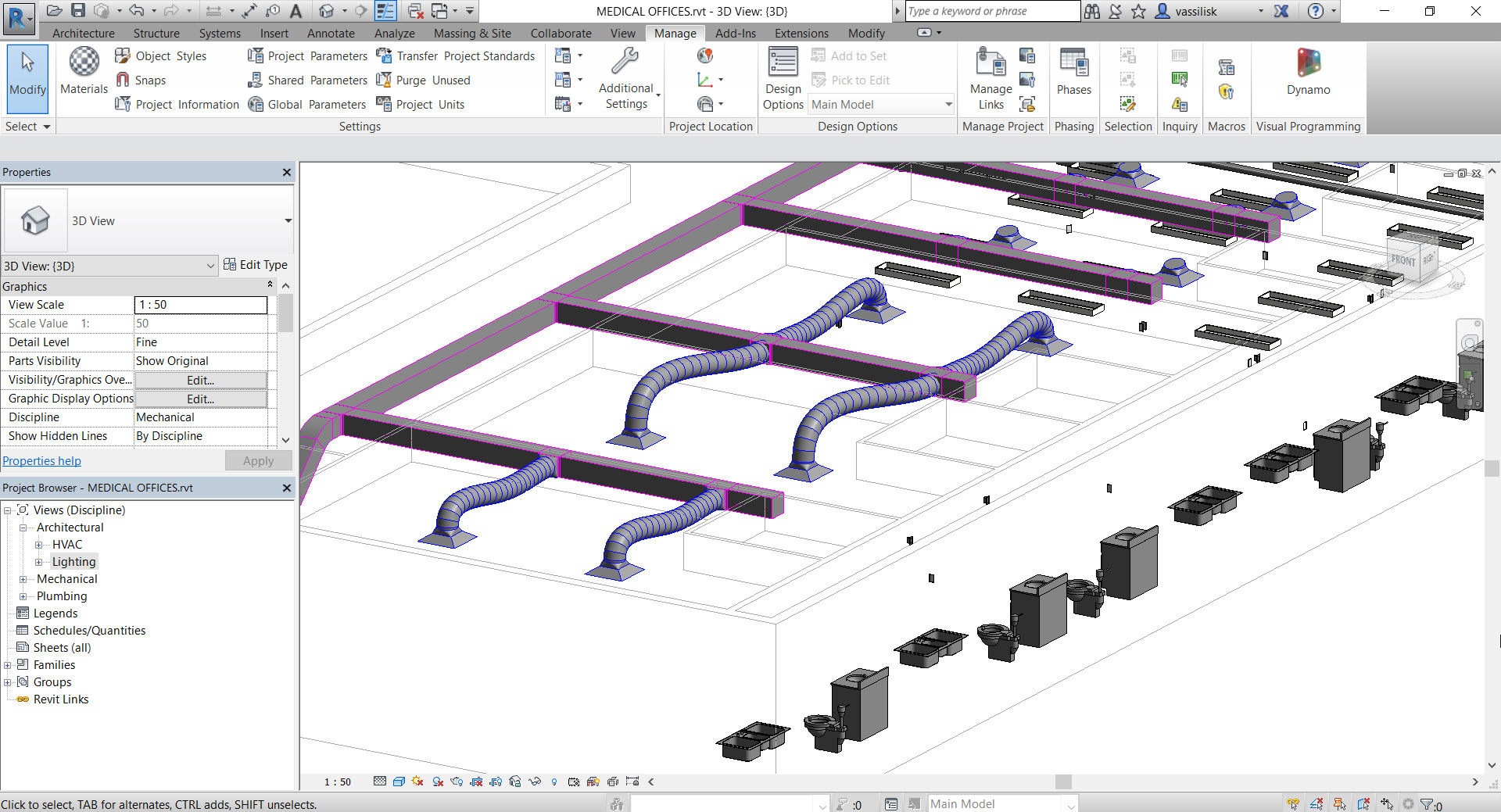Open the Properties help link
The image size is (1501, 812).
41,460
